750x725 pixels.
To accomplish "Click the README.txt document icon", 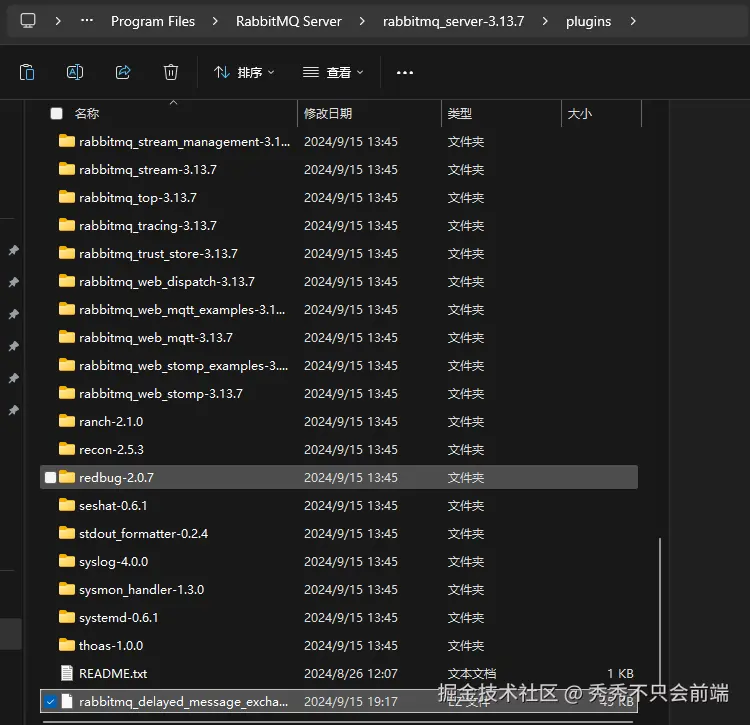I will [66, 673].
